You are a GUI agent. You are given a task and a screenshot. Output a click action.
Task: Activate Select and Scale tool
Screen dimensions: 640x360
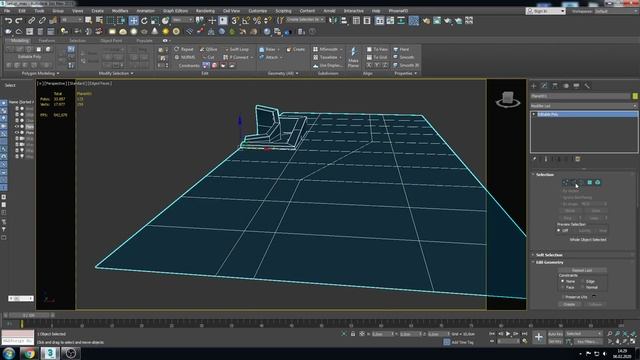(x=155, y=20)
